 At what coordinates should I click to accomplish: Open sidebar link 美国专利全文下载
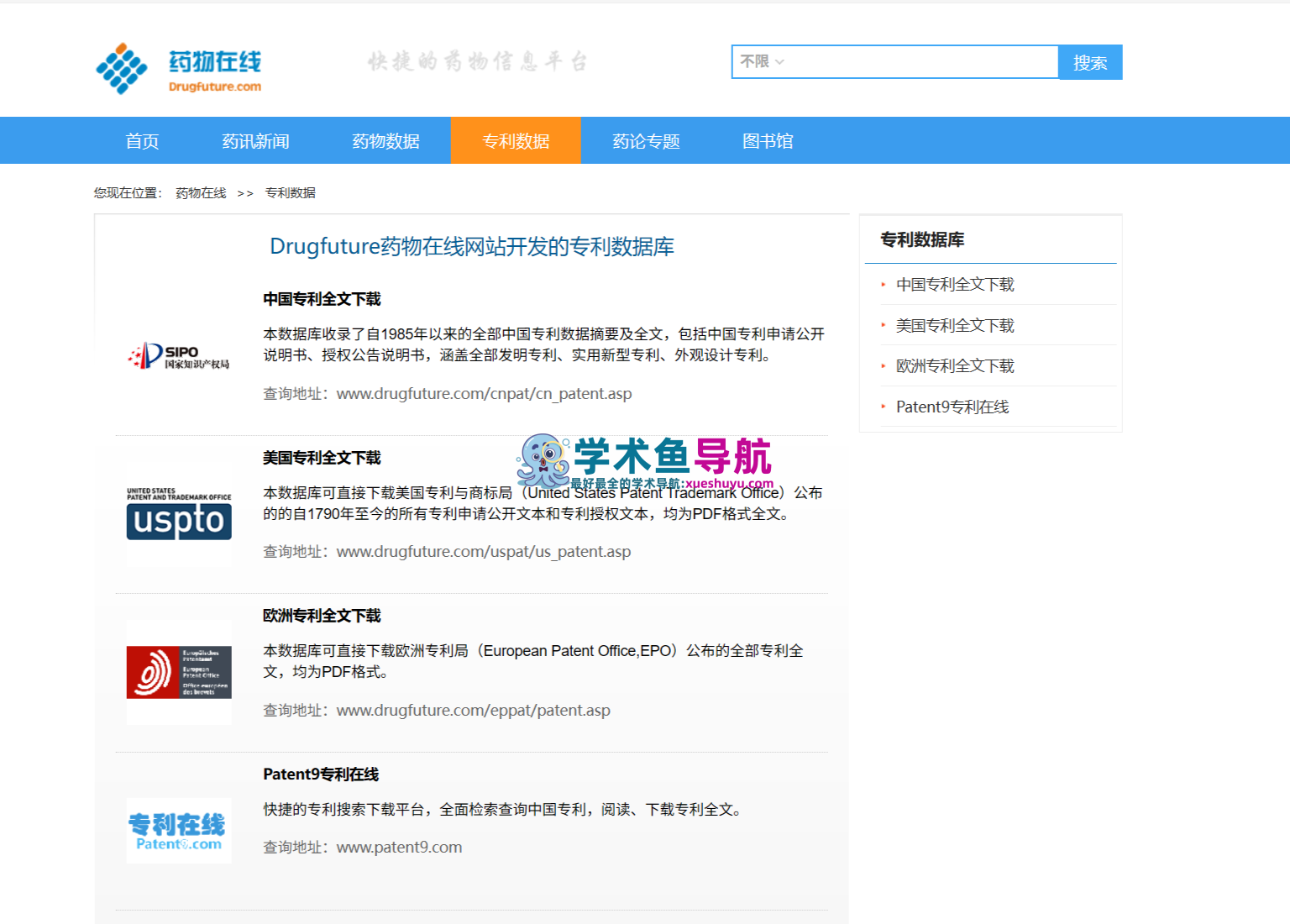point(955,325)
